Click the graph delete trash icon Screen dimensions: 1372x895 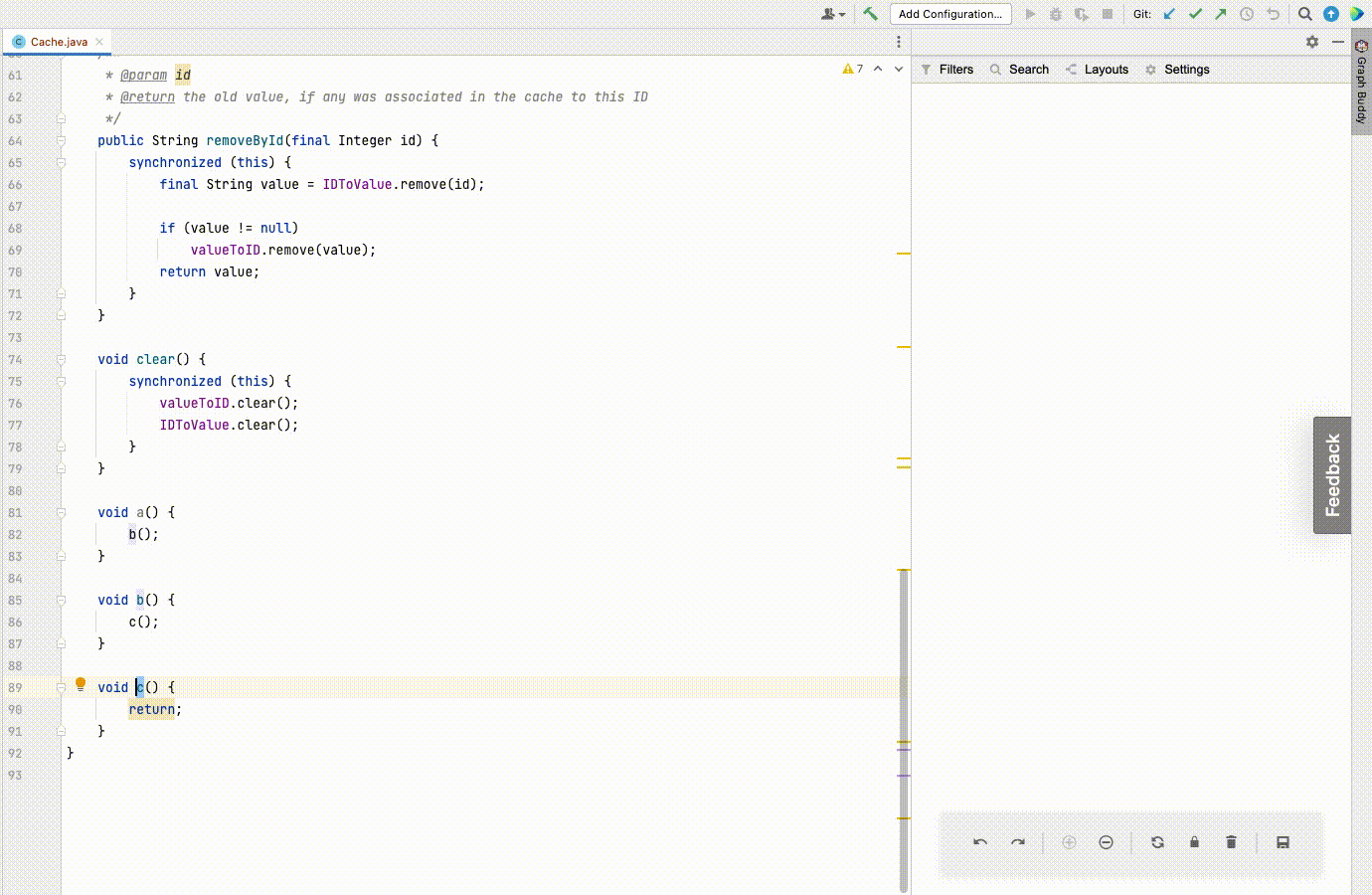click(1231, 842)
